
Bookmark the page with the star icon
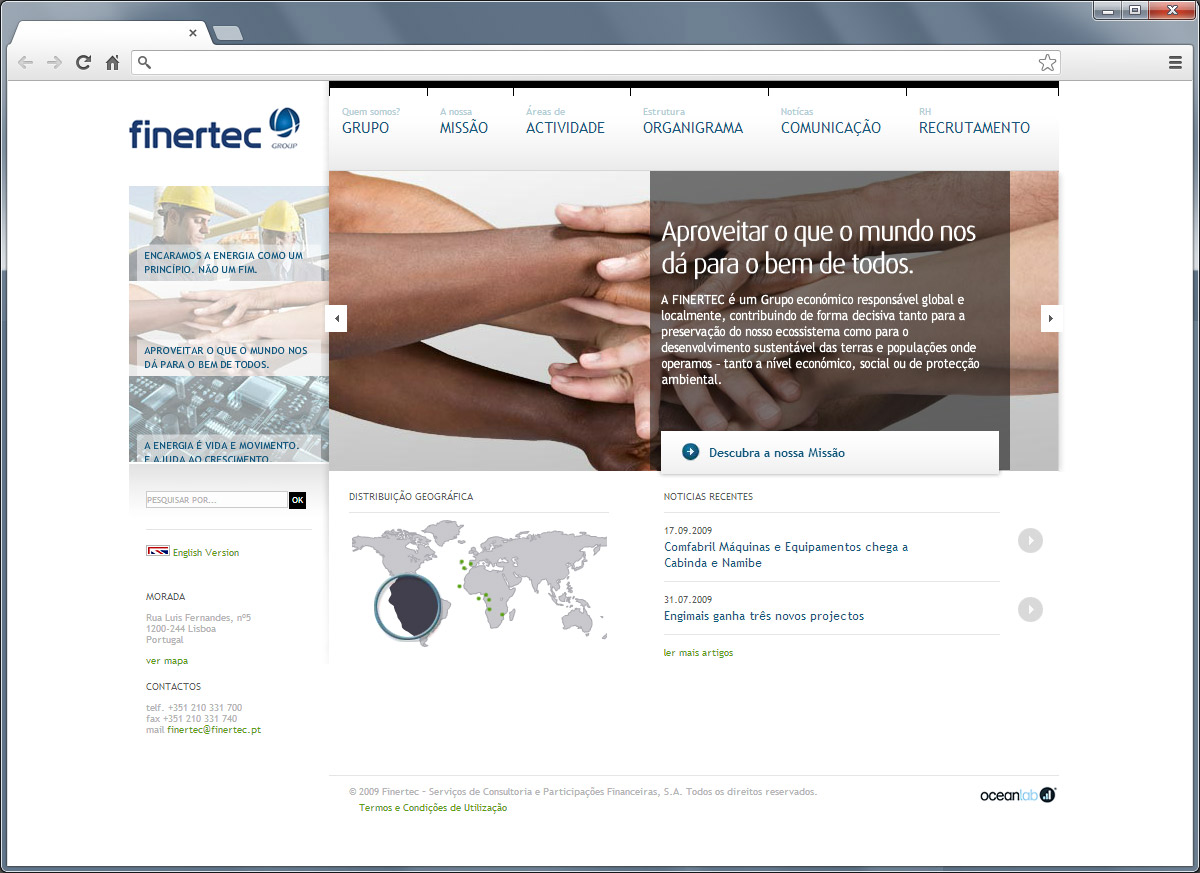[x=1048, y=62]
